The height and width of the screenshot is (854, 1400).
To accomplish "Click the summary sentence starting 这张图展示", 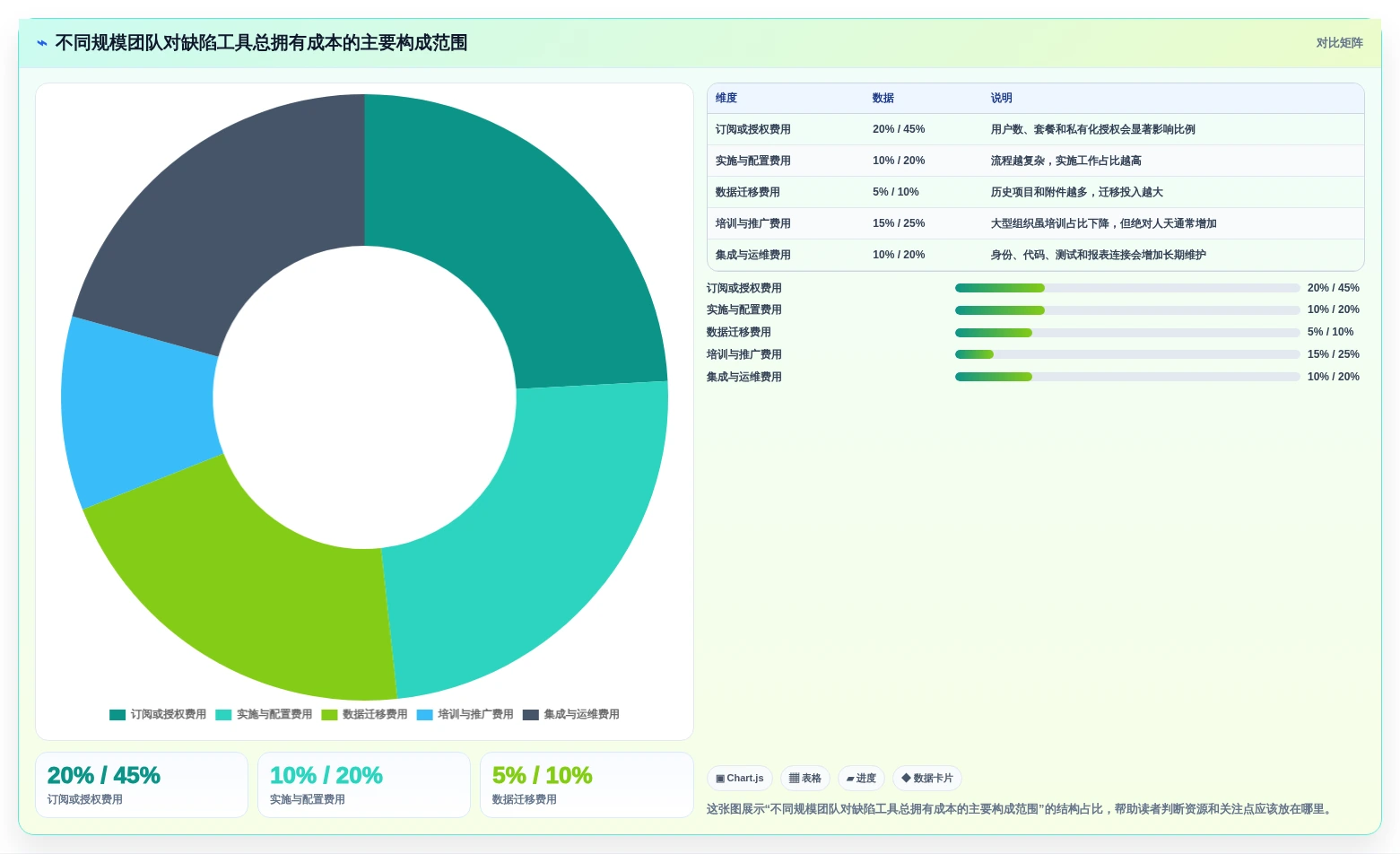I will click(1021, 809).
